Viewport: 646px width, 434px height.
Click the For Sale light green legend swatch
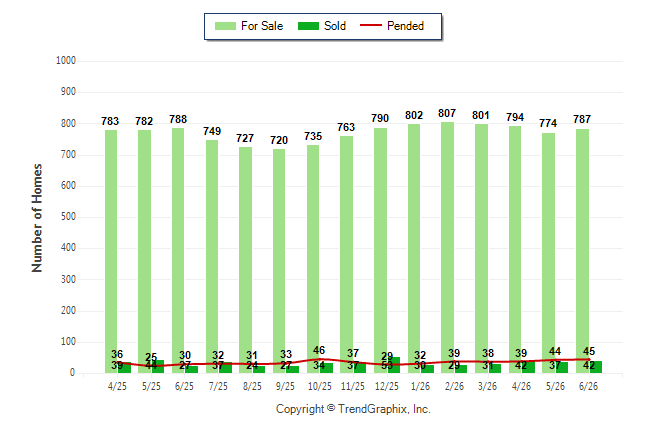click(x=225, y=26)
